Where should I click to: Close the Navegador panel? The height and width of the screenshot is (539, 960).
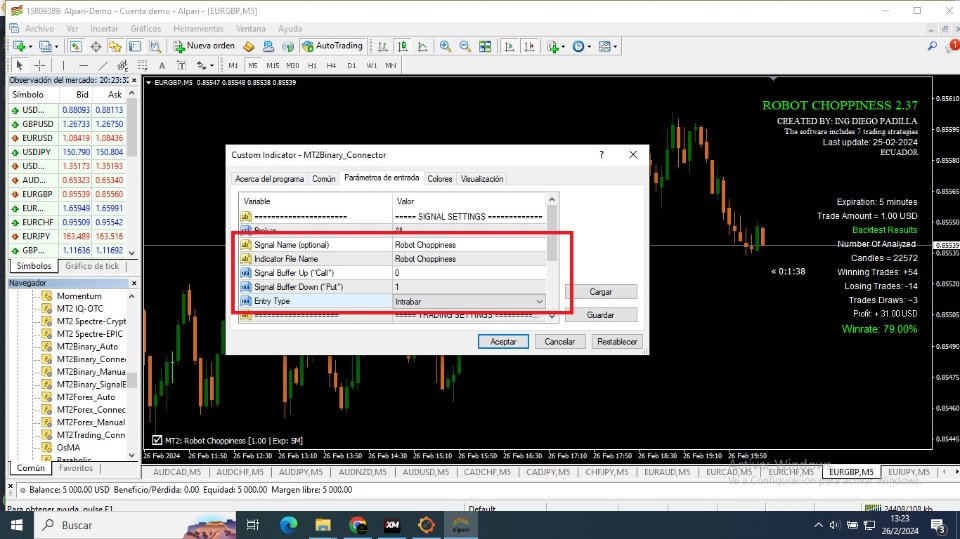tap(133, 283)
